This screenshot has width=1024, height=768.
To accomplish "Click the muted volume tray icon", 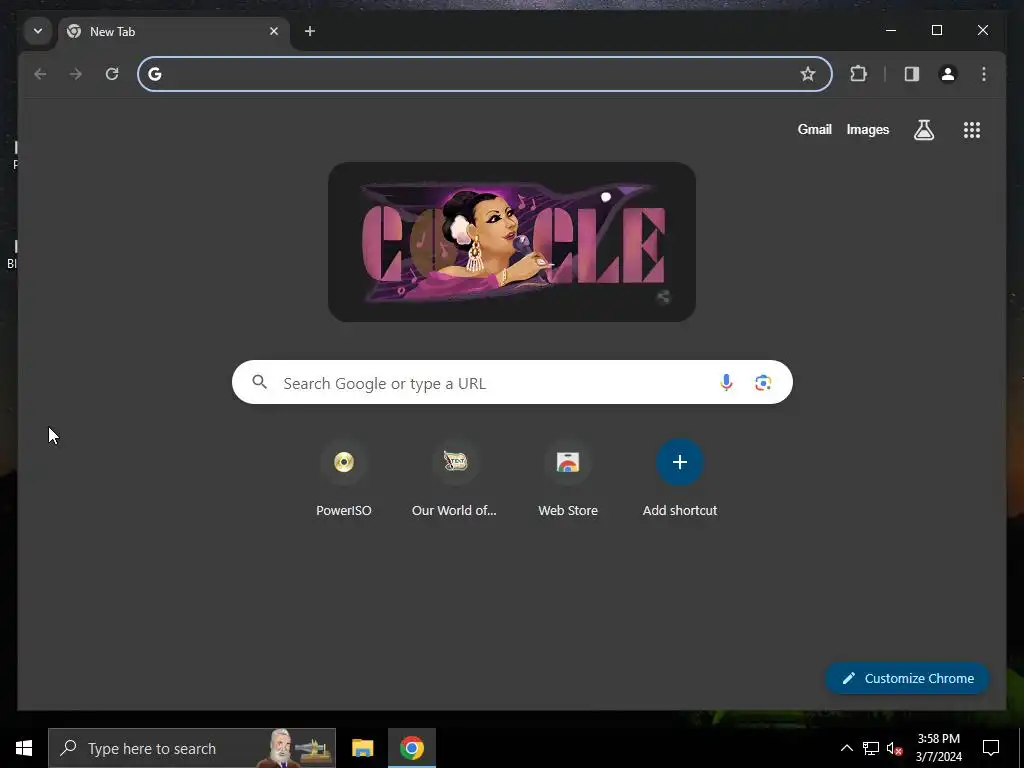I will (894, 748).
